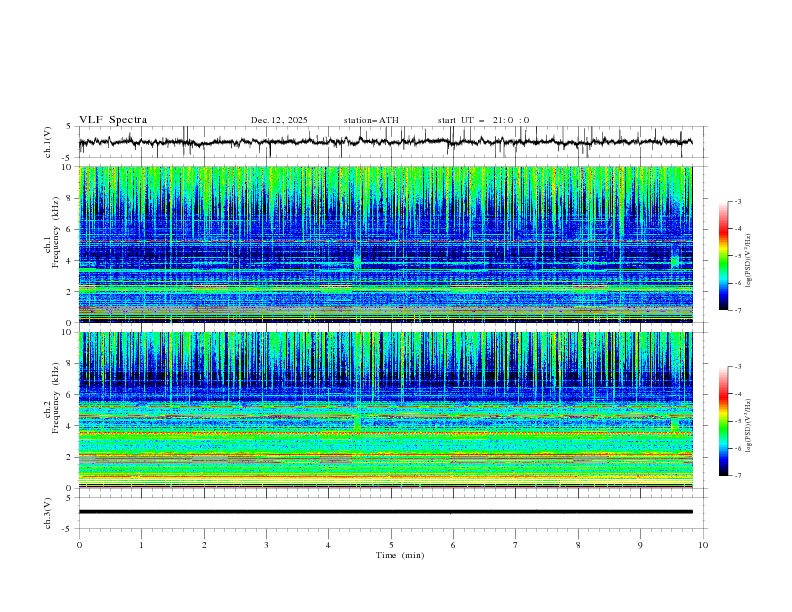Click time axis tick label "7"
This screenshot has width=792, height=612.
point(516,545)
